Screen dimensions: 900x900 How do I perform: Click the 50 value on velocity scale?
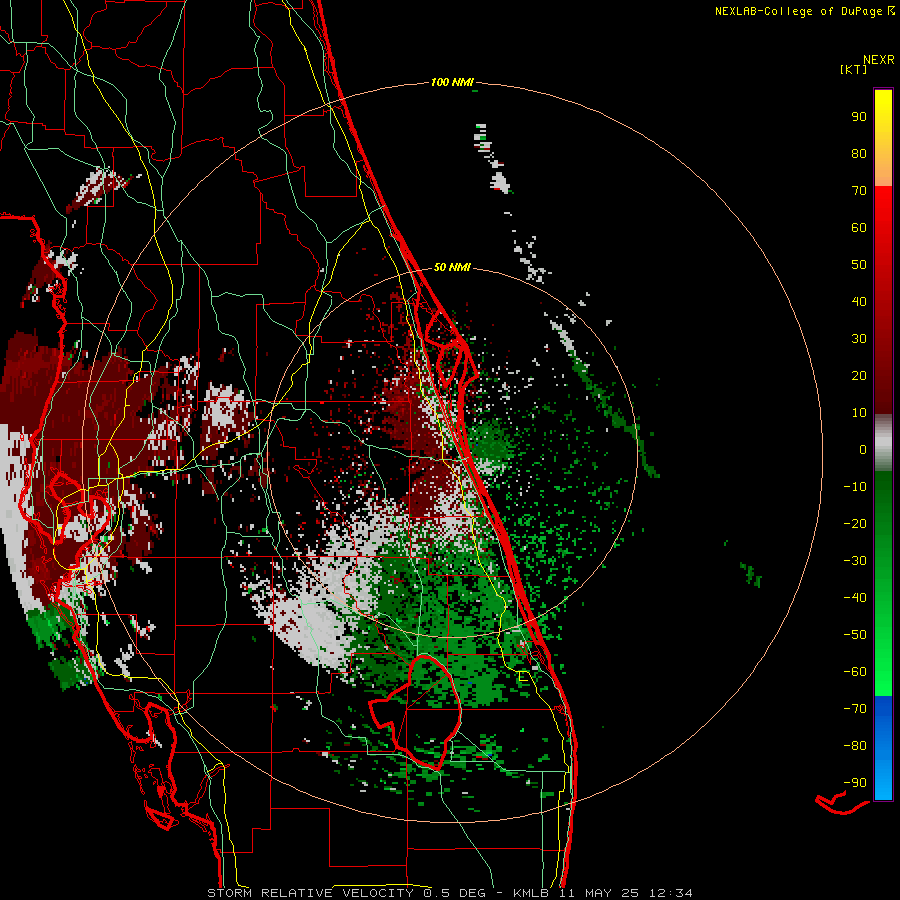[x=859, y=265]
